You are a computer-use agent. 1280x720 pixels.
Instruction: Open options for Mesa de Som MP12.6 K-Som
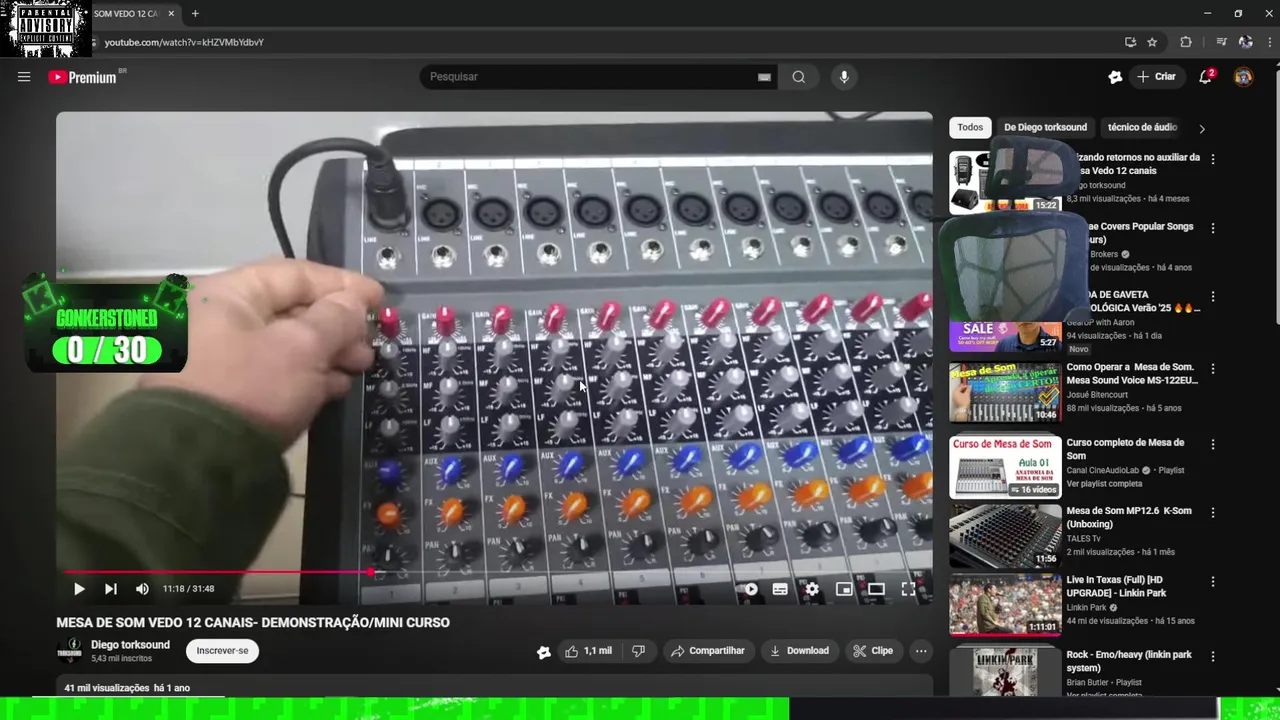(x=1213, y=513)
